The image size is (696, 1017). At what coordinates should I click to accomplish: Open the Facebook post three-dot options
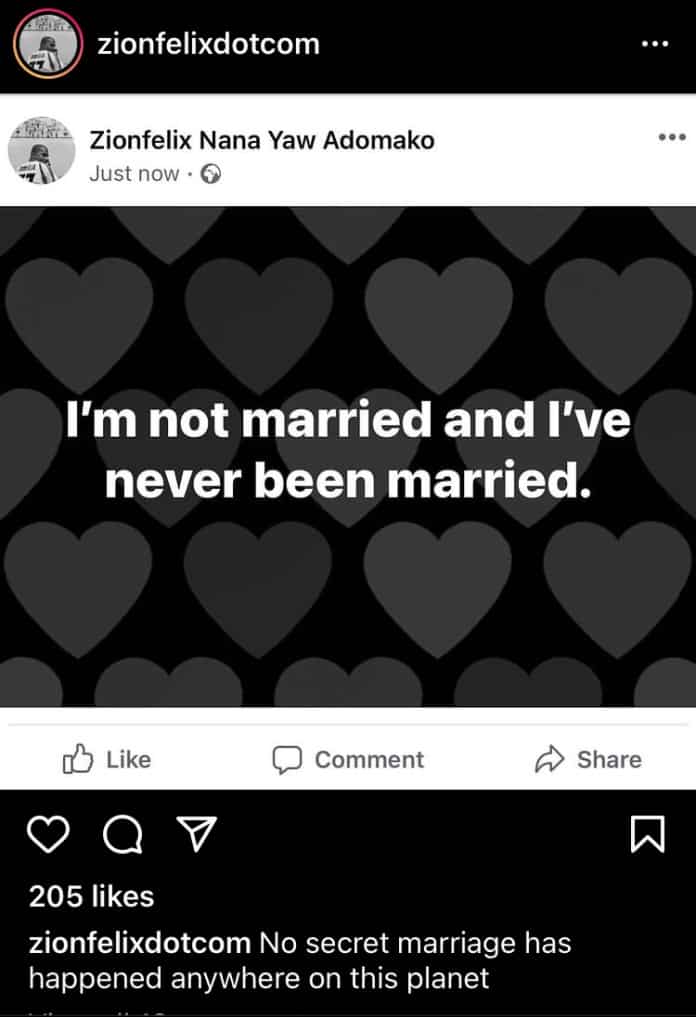[x=672, y=137]
